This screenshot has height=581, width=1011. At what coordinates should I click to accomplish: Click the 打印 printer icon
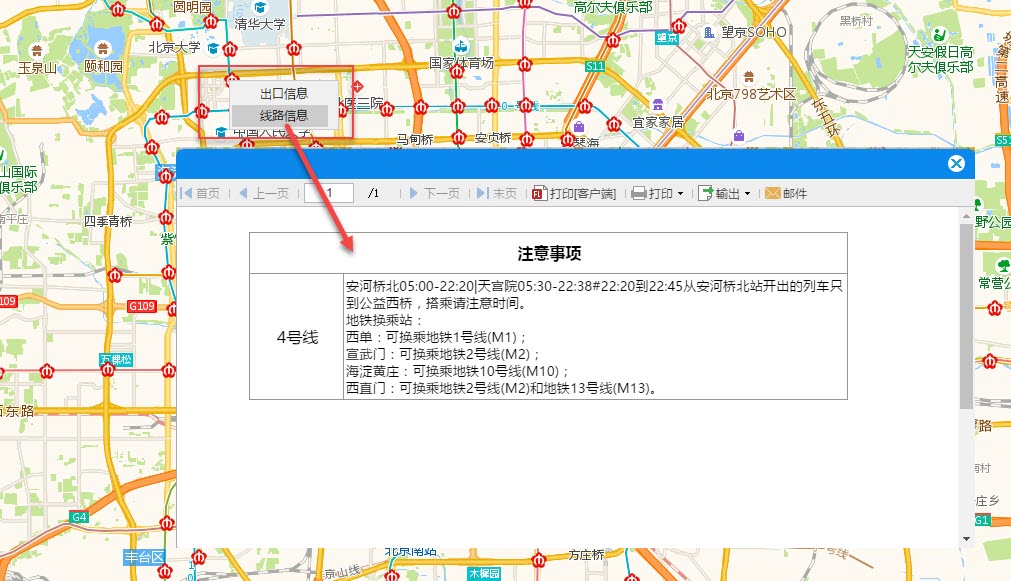point(638,193)
